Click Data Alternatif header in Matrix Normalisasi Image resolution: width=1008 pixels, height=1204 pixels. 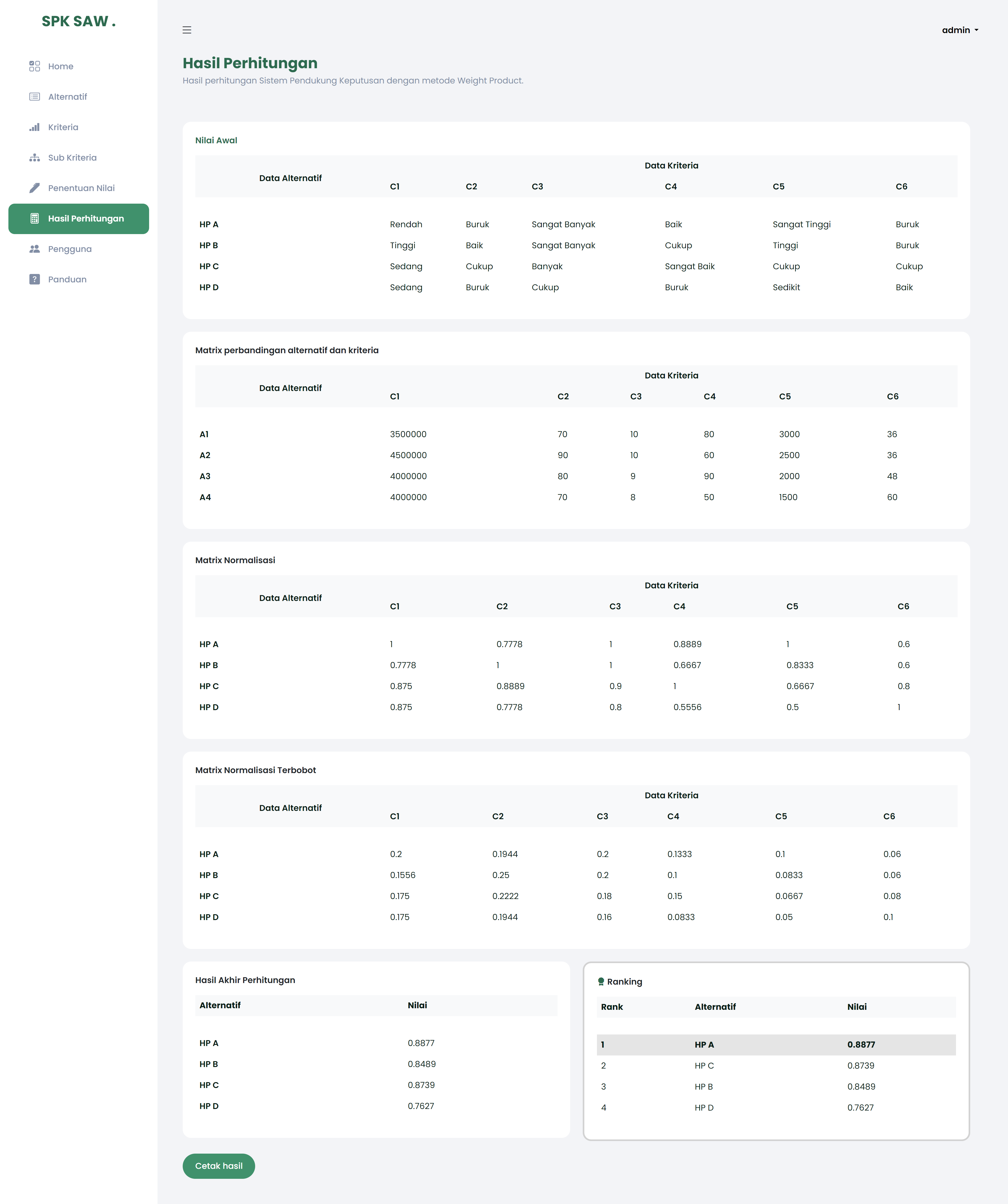(290, 598)
